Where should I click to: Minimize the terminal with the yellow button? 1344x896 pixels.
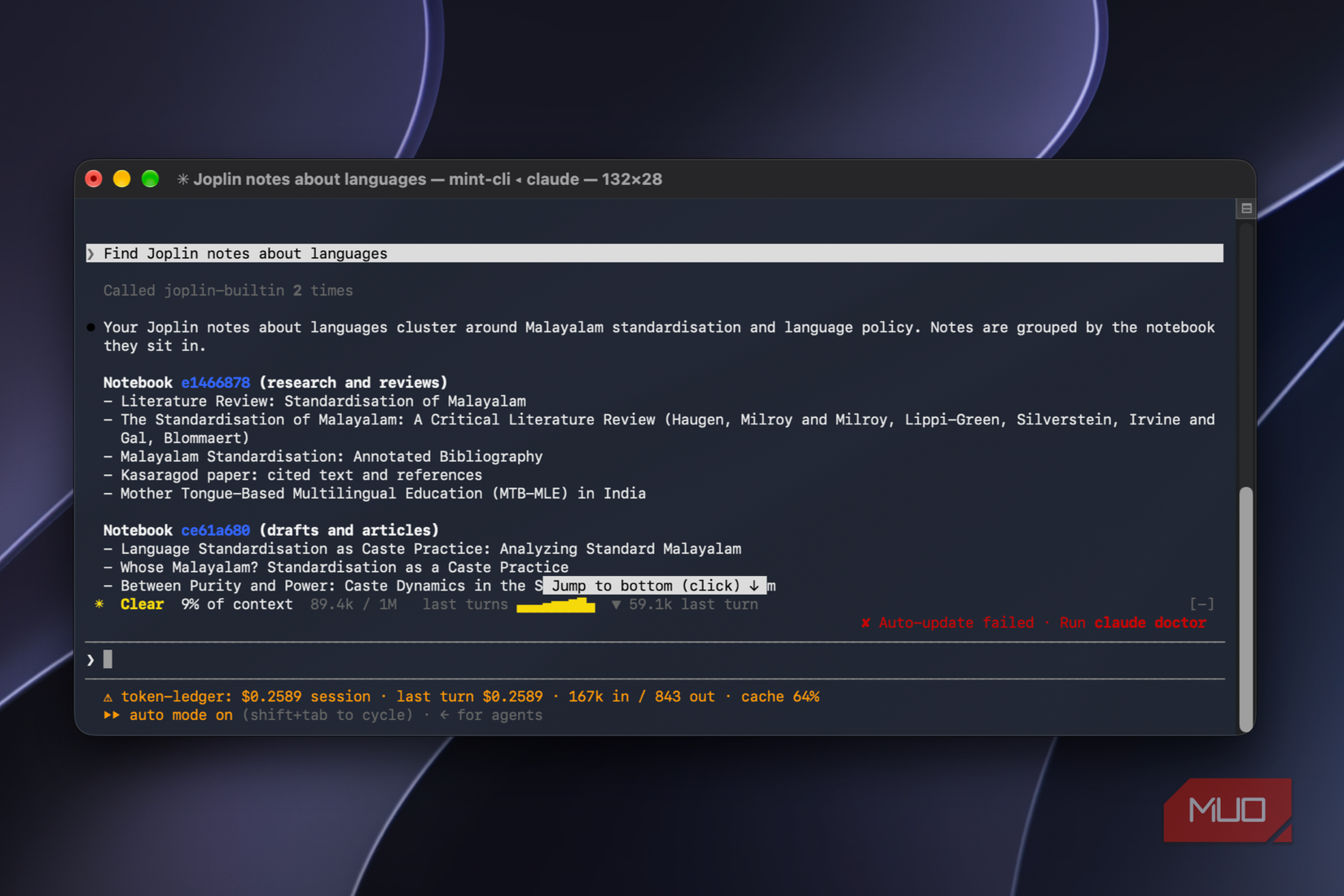tap(121, 178)
